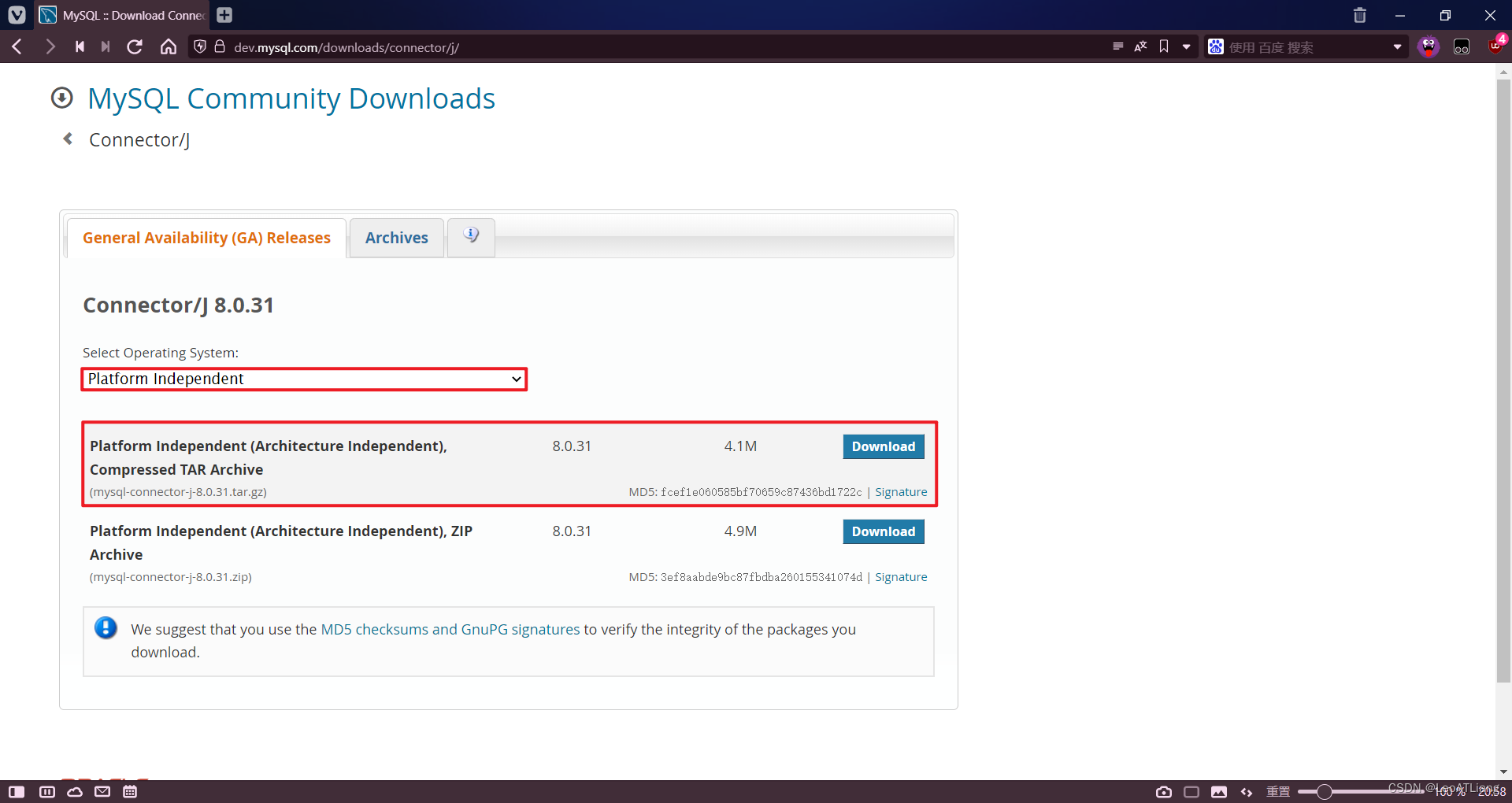Viewport: 1512px width, 803px height.
Task: Select the mysql-connector-j-8.0.31.tar.gz filename text
Action: (178, 492)
